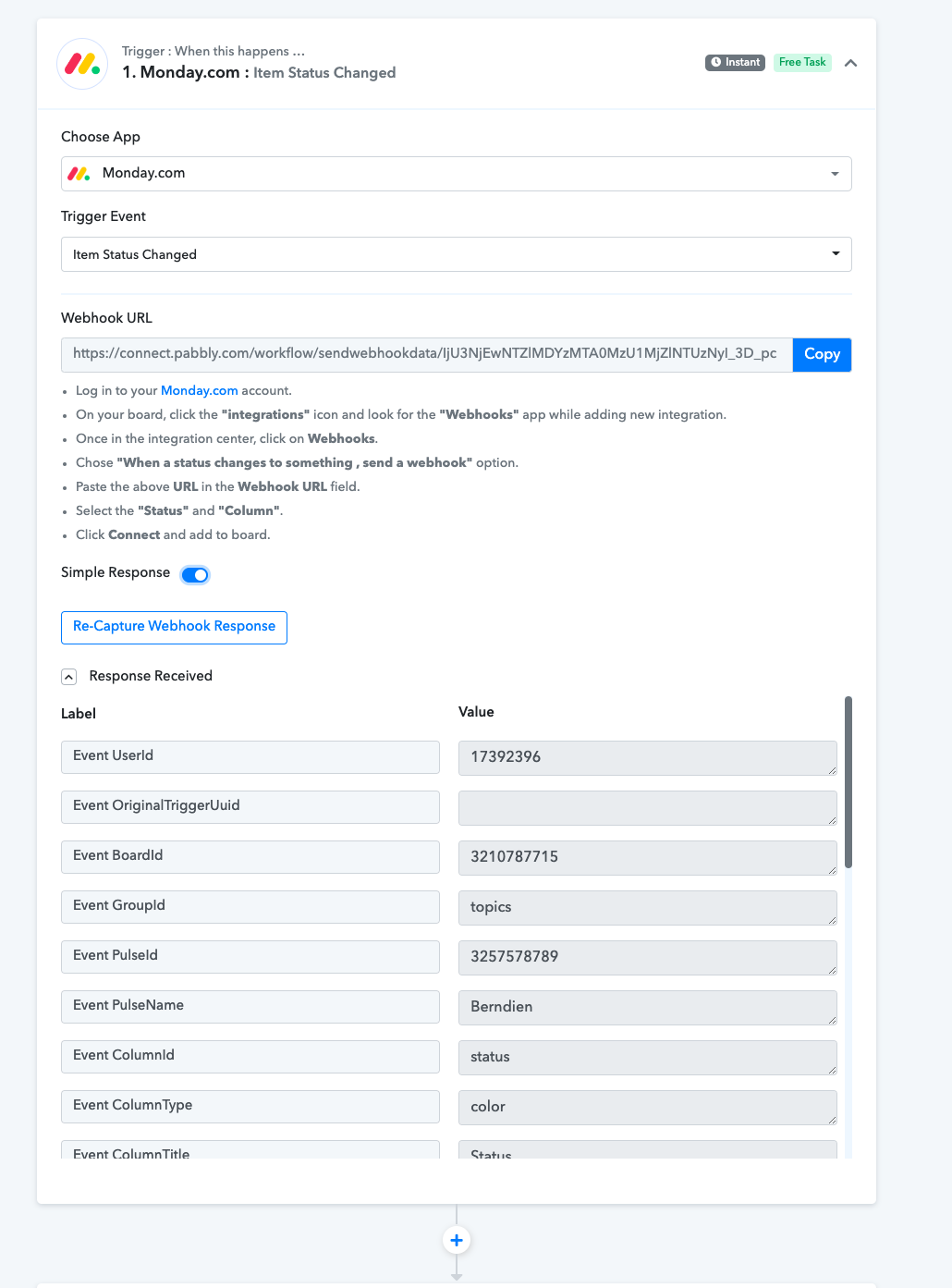Click Re-Capture Webhook Response button

pos(174,627)
